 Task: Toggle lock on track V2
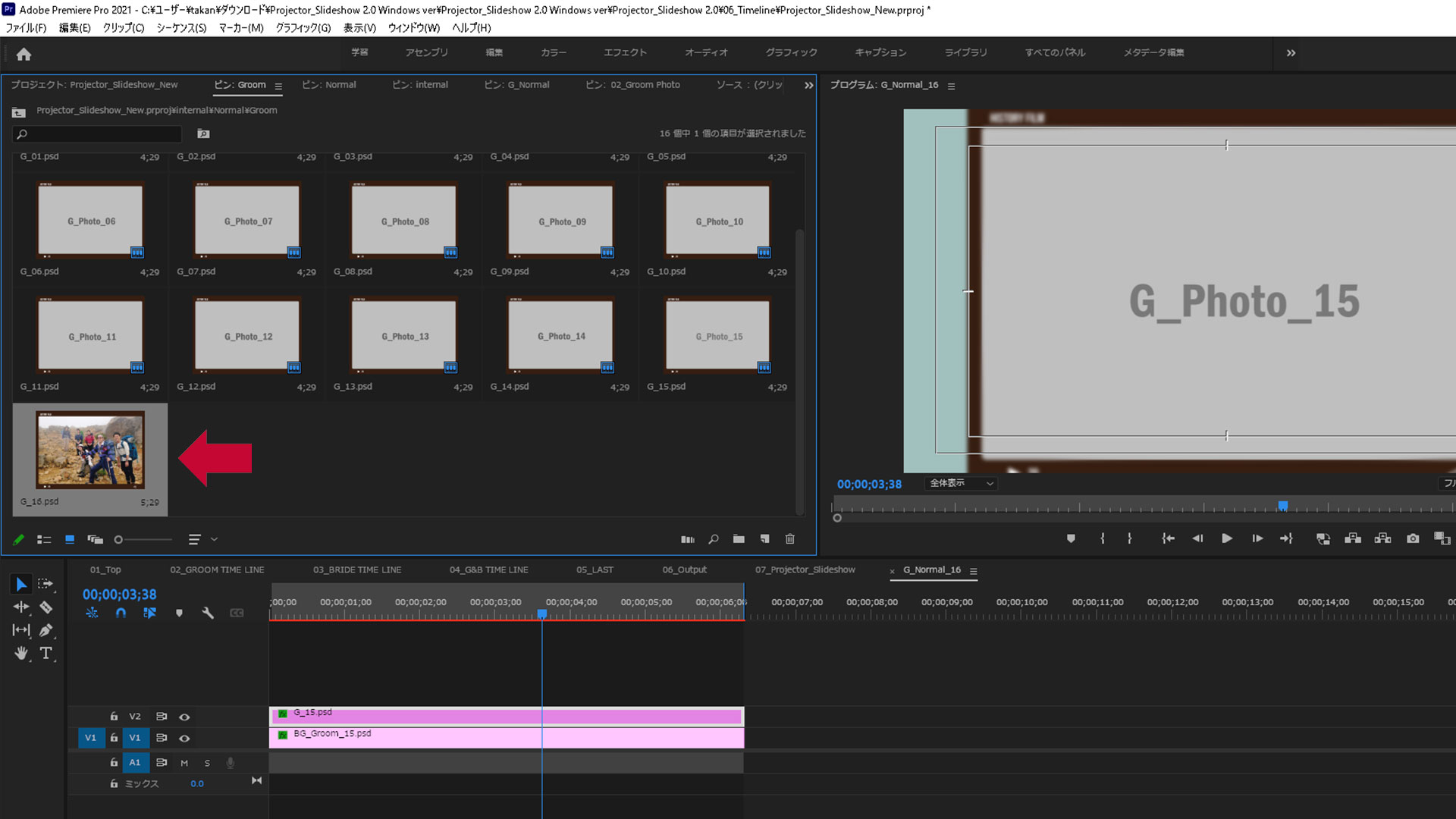tap(114, 716)
